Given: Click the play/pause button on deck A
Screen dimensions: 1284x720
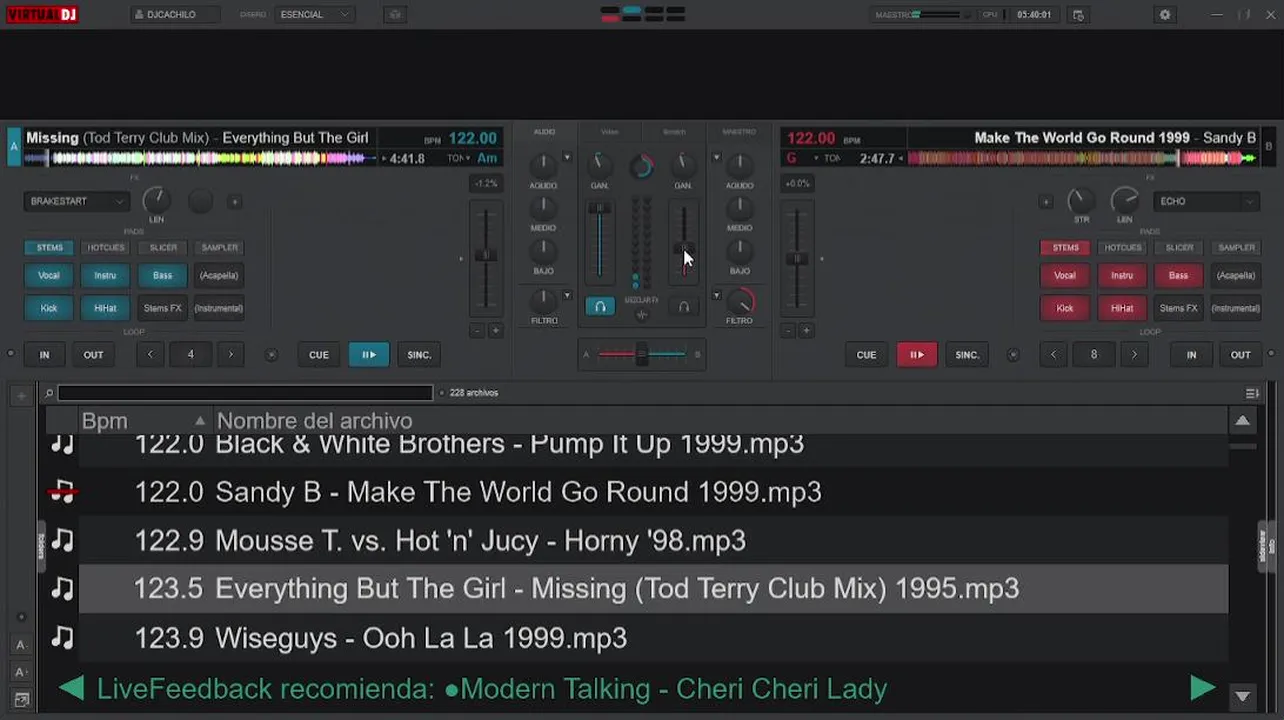Looking at the screenshot, I should pyautogui.click(x=369, y=354).
